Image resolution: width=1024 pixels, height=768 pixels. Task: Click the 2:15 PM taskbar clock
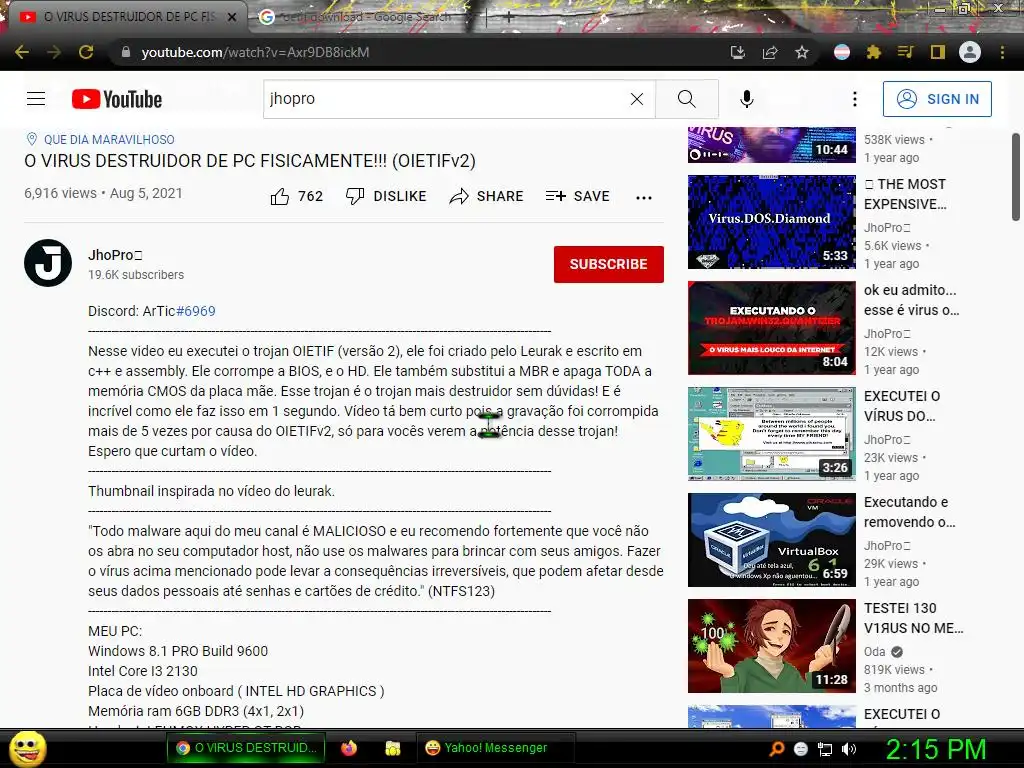(935, 749)
